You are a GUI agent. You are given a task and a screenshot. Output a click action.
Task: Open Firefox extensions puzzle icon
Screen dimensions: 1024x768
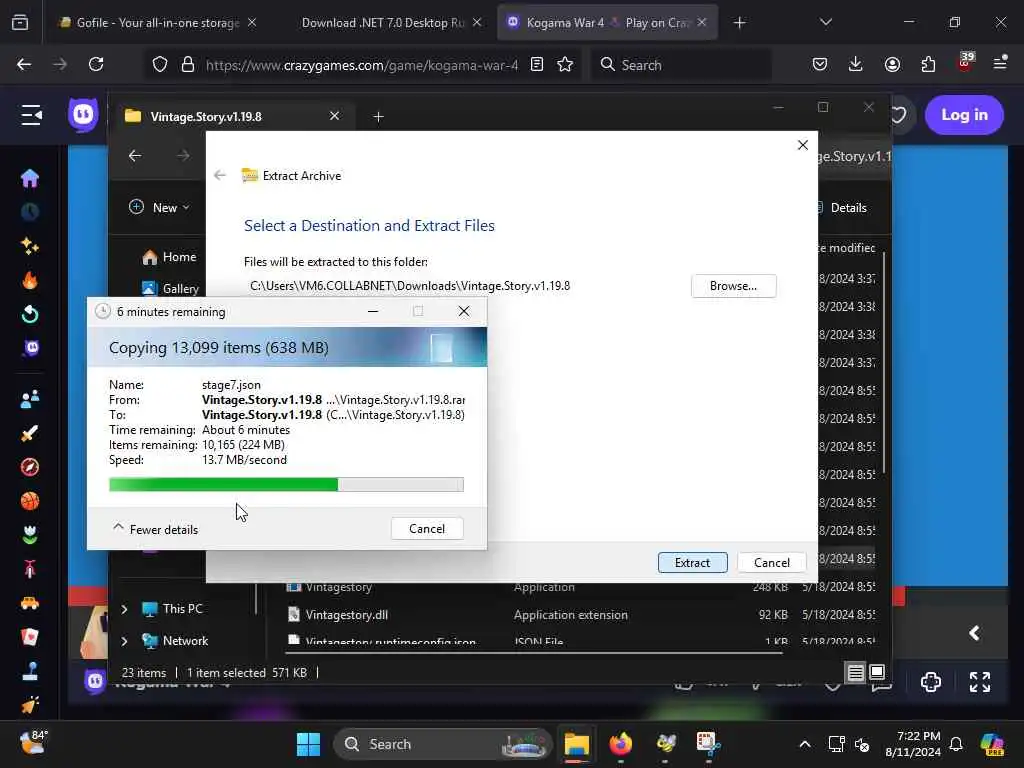[928, 64]
